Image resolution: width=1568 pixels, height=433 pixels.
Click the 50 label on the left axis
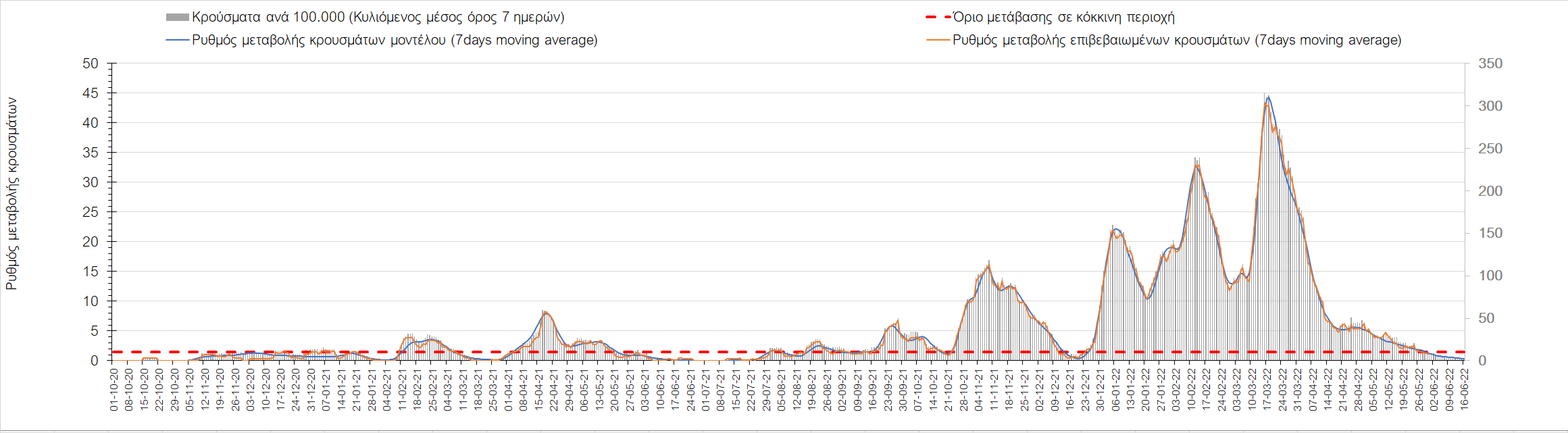coord(90,63)
